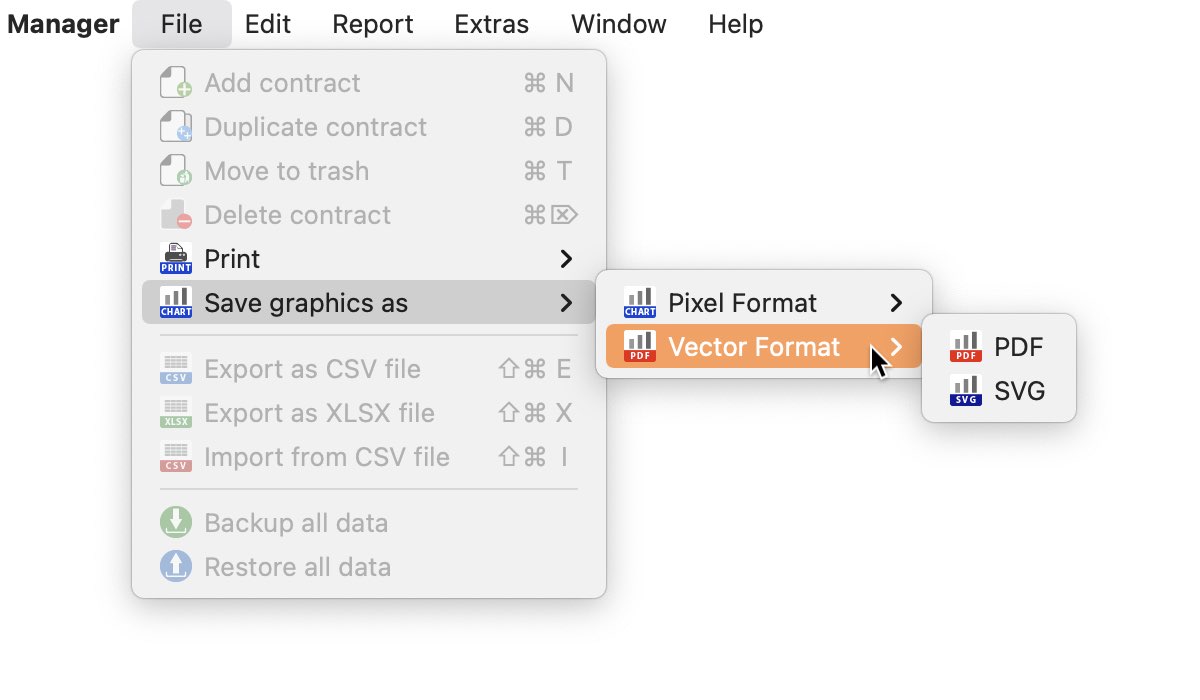This screenshot has height=700, width=1200.
Task: Click the Add contract document icon
Action: [176, 83]
